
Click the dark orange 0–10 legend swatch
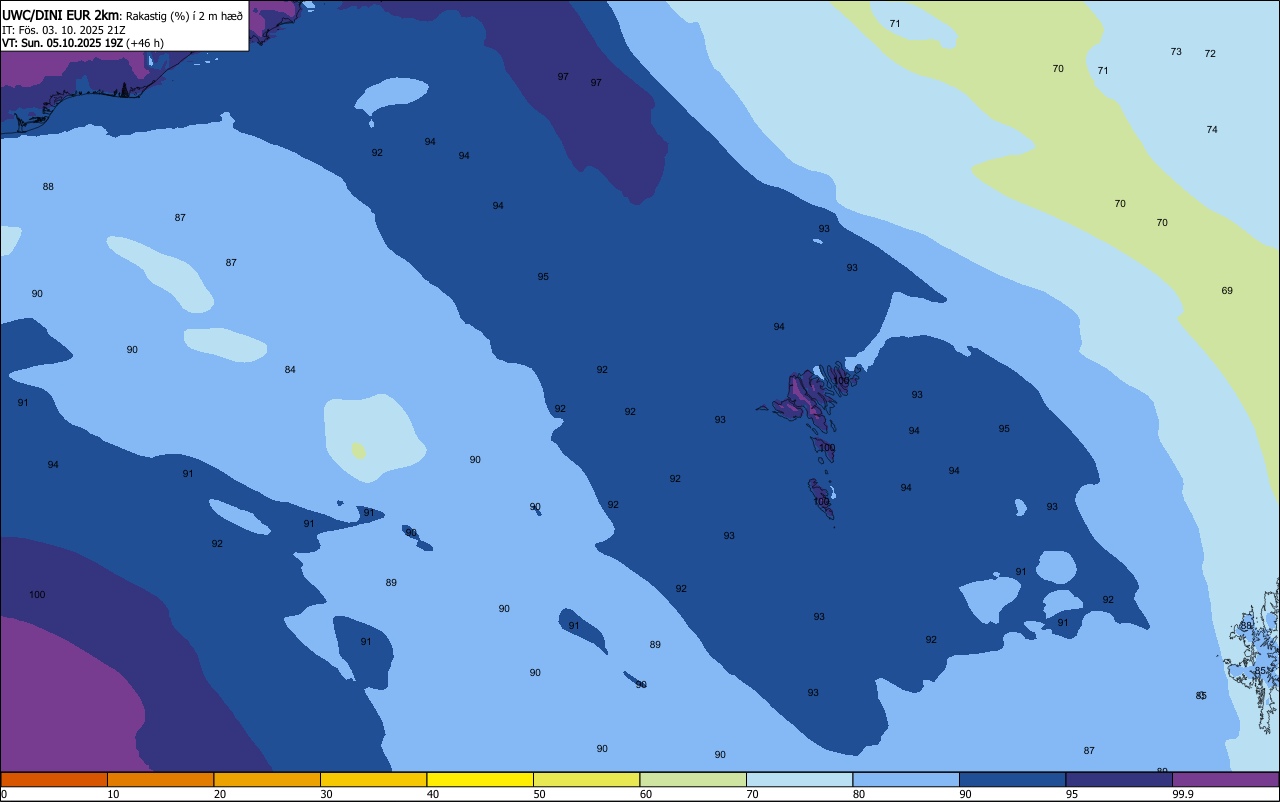tap(54, 779)
